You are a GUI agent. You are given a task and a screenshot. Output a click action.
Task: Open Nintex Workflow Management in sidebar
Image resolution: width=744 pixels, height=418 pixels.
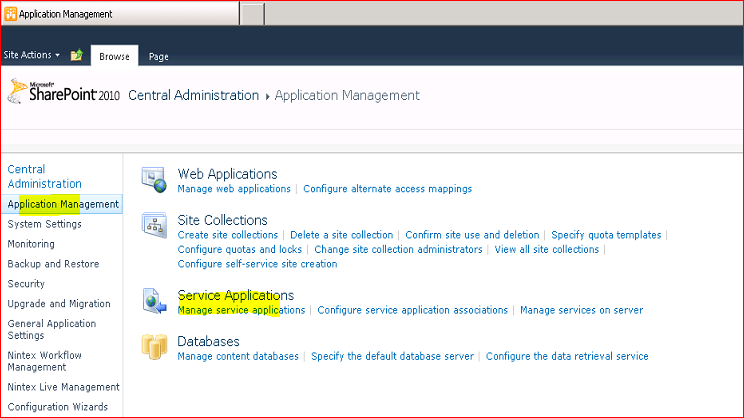pyautogui.click(x=45, y=361)
